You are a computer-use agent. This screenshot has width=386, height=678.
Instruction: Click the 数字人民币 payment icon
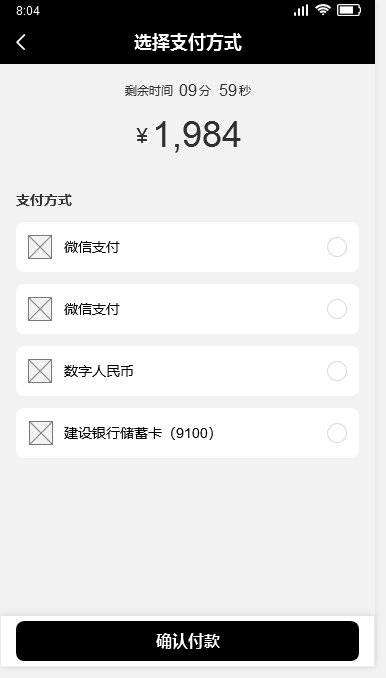(x=40, y=371)
